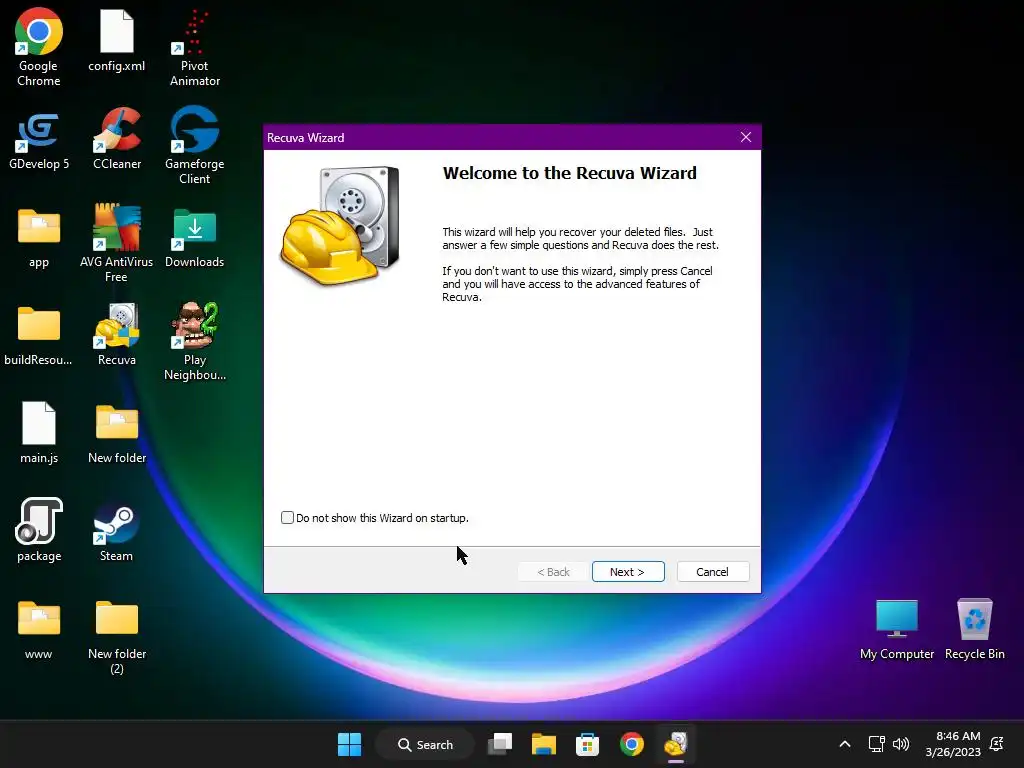Select the main.js file icon
The image size is (1024, 768).
(39, 432)
